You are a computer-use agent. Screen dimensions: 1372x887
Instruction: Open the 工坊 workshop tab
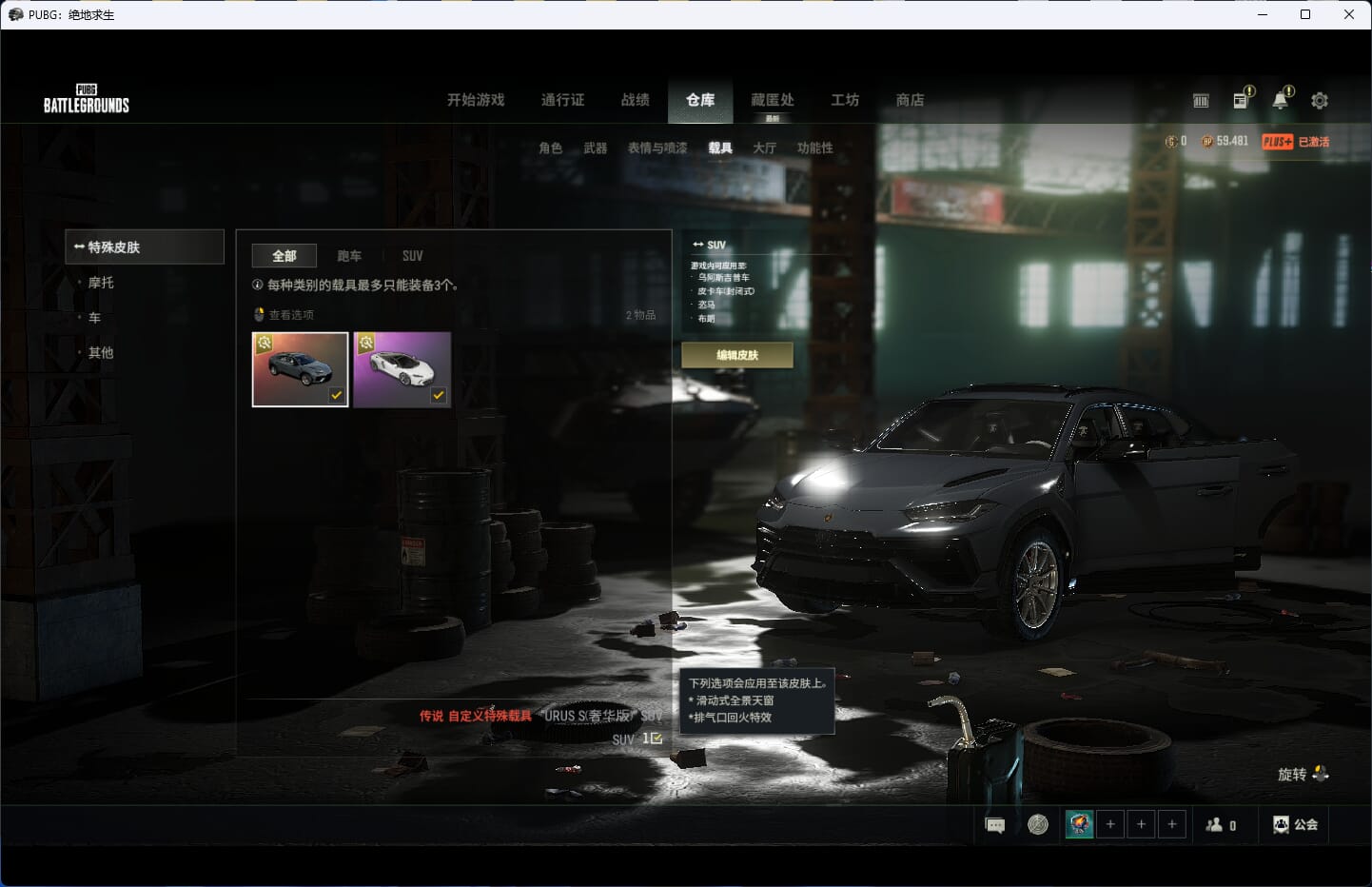845,100
